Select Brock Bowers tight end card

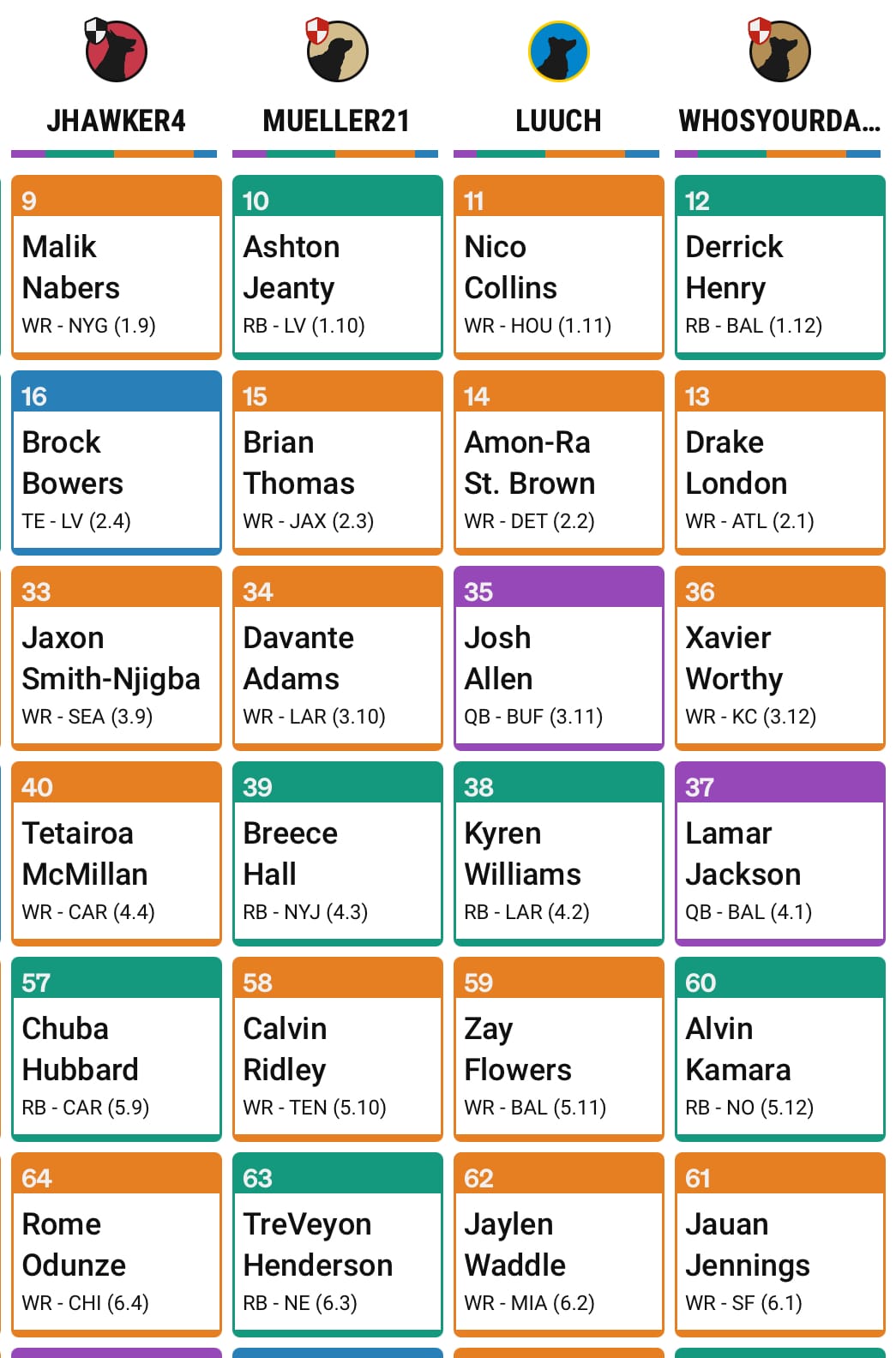point(117,463)
